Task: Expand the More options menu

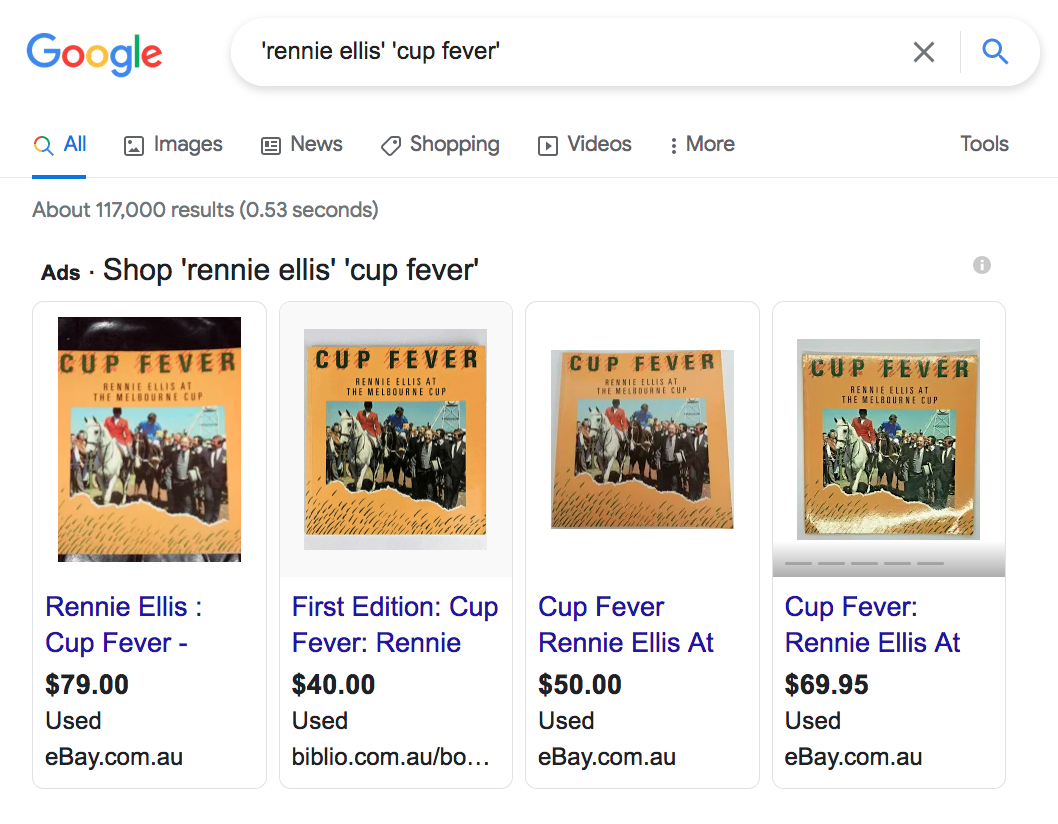Action: (x=701, y=144)
